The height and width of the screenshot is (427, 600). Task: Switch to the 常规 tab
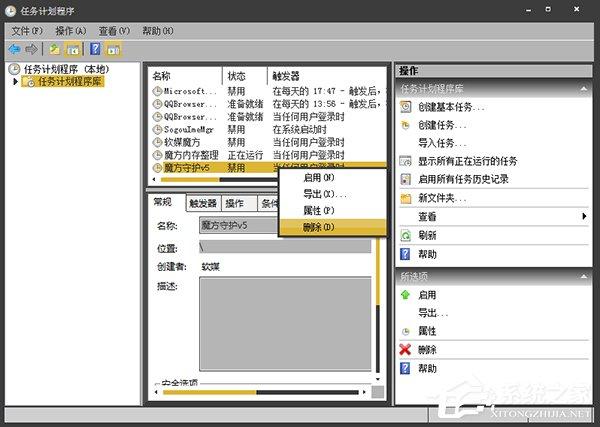[163, 202]
